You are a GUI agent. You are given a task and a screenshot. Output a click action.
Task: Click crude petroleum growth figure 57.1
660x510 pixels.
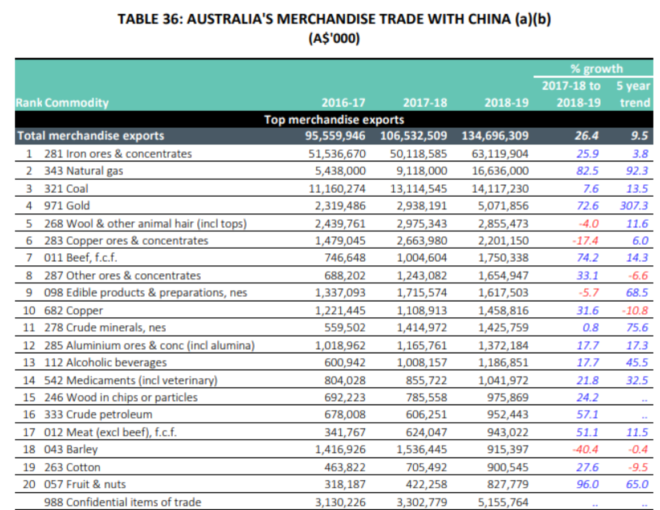pyautogui.click(x=588, y=414)
